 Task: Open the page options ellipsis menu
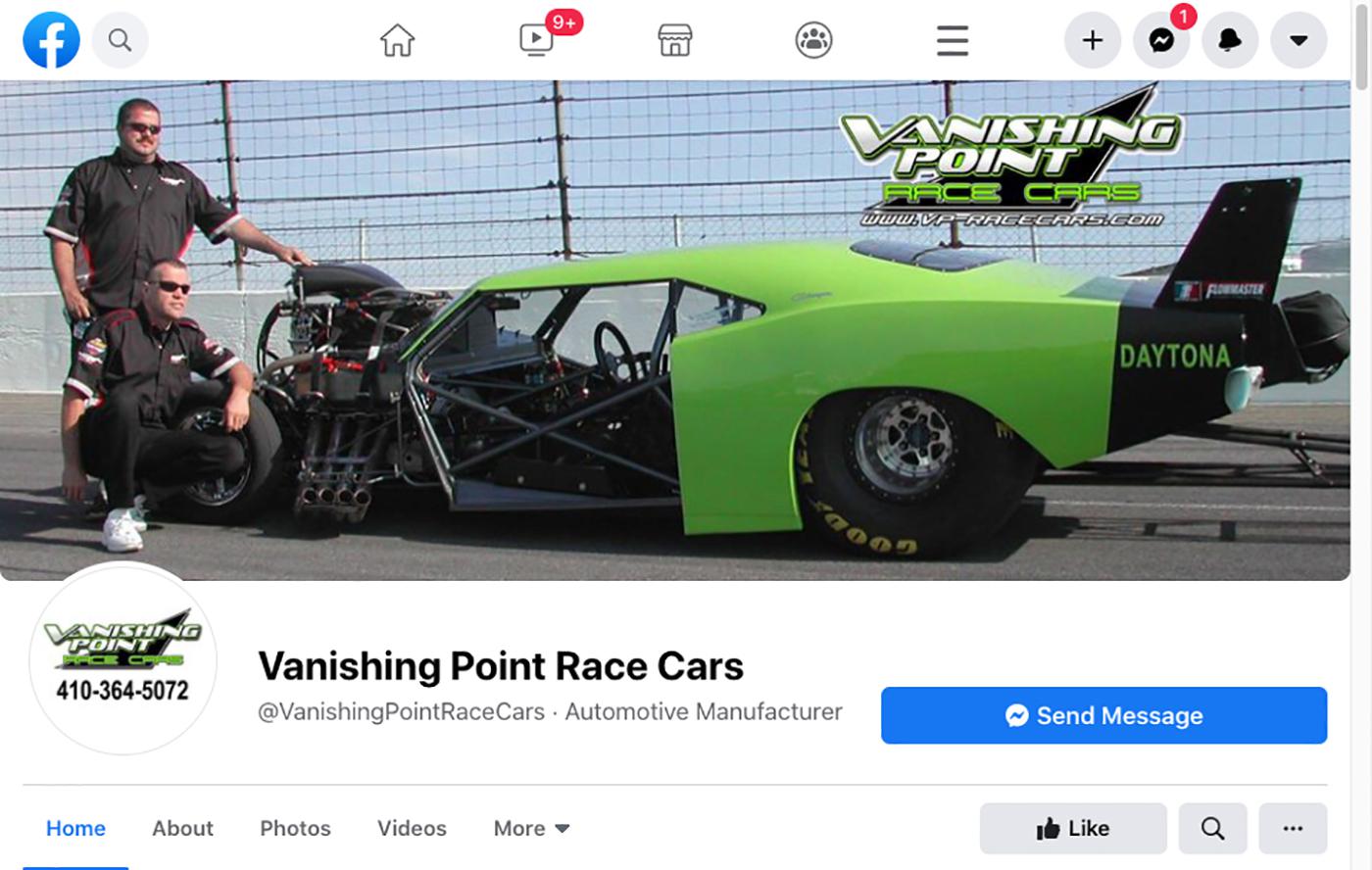tap(1293, 829)
